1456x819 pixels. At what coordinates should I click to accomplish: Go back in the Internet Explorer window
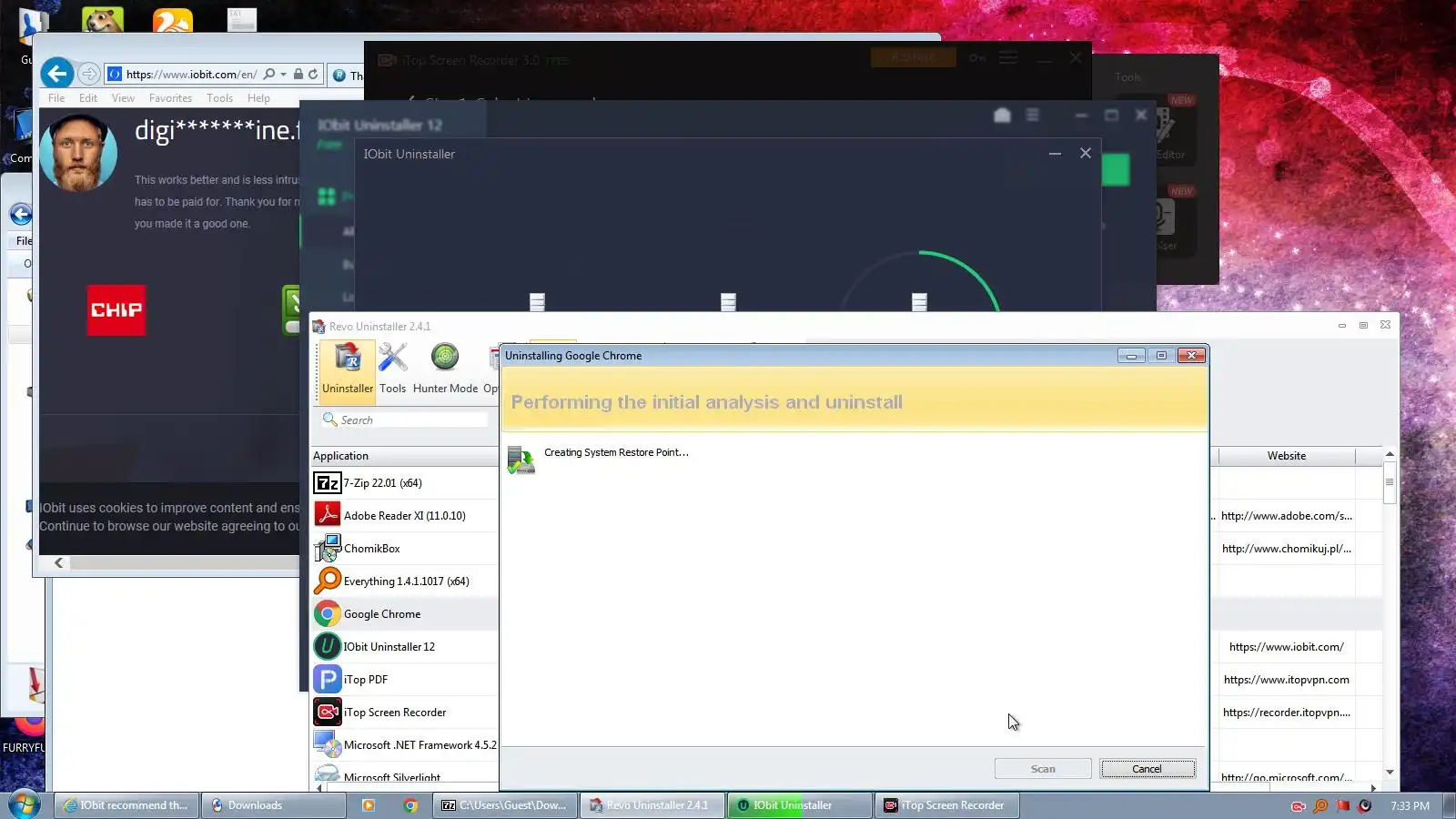click(57, 74)
